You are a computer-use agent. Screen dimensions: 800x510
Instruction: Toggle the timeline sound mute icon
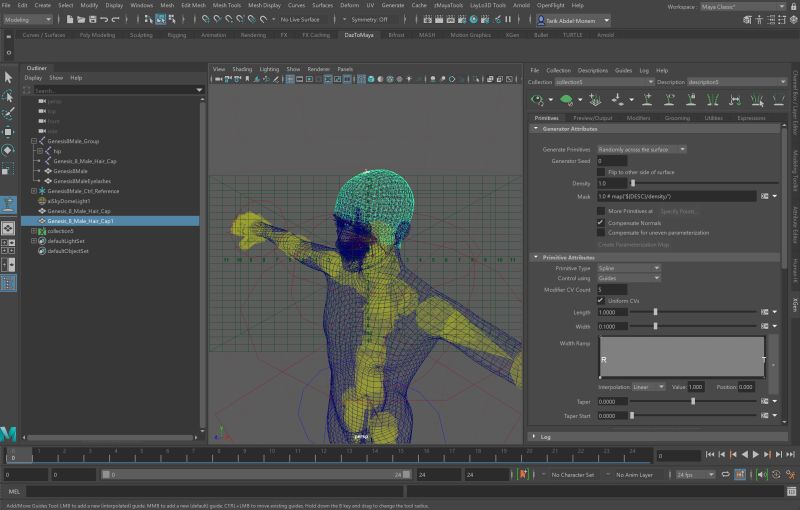tap(762, 475)
